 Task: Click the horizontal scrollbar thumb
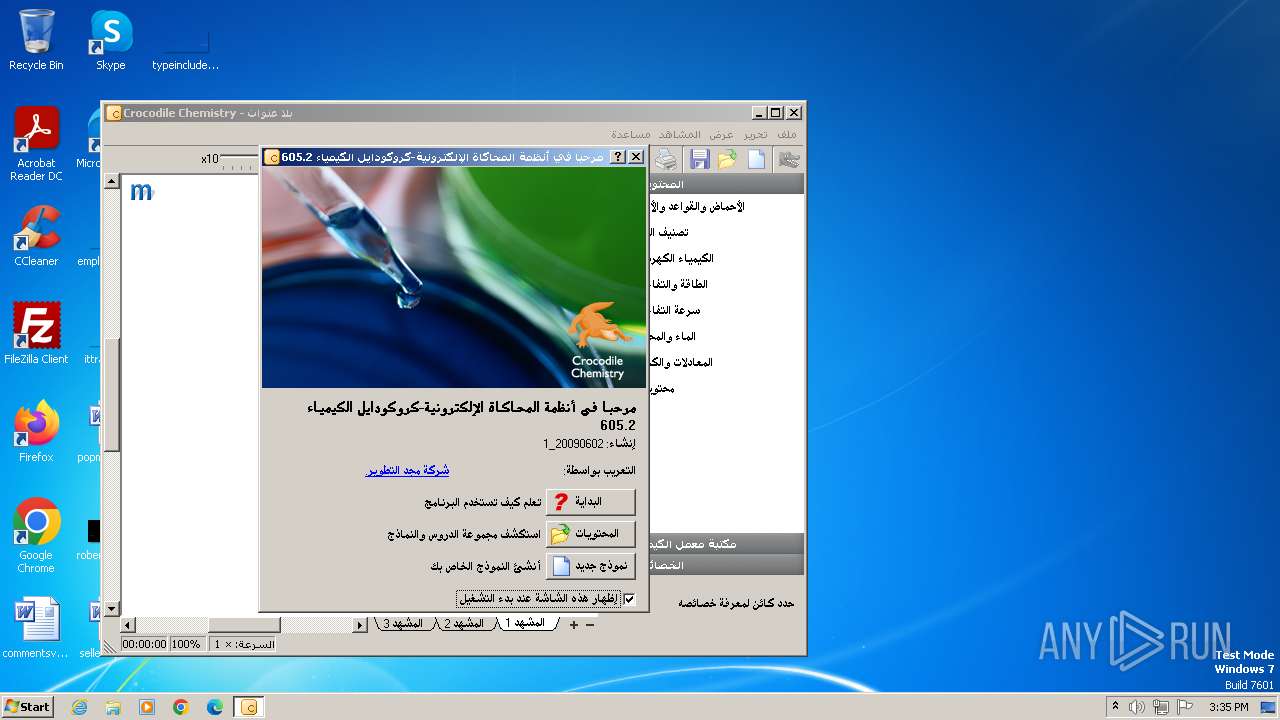coord(245,625)
